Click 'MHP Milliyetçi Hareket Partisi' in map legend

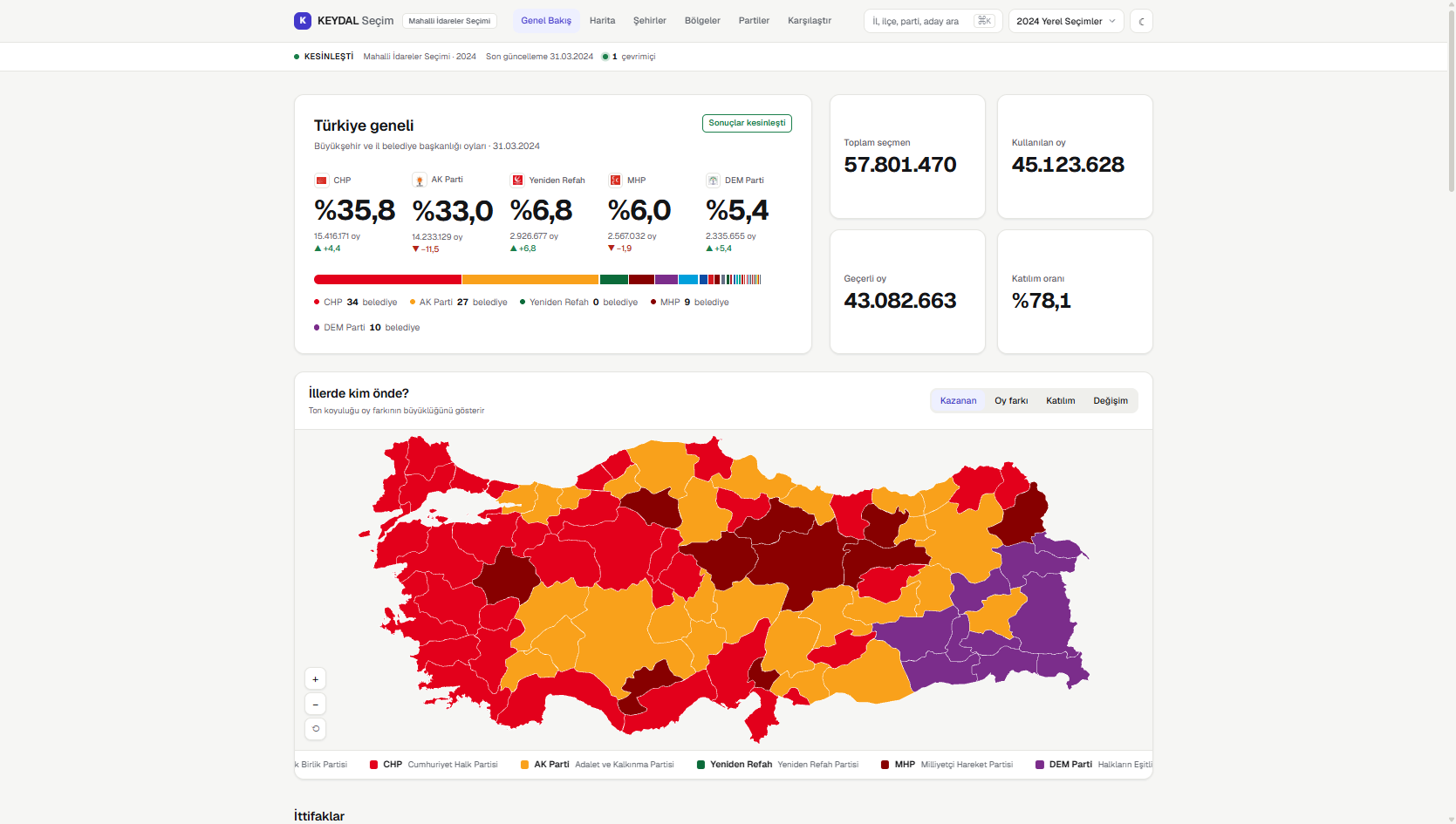click(x=947, y=765)
